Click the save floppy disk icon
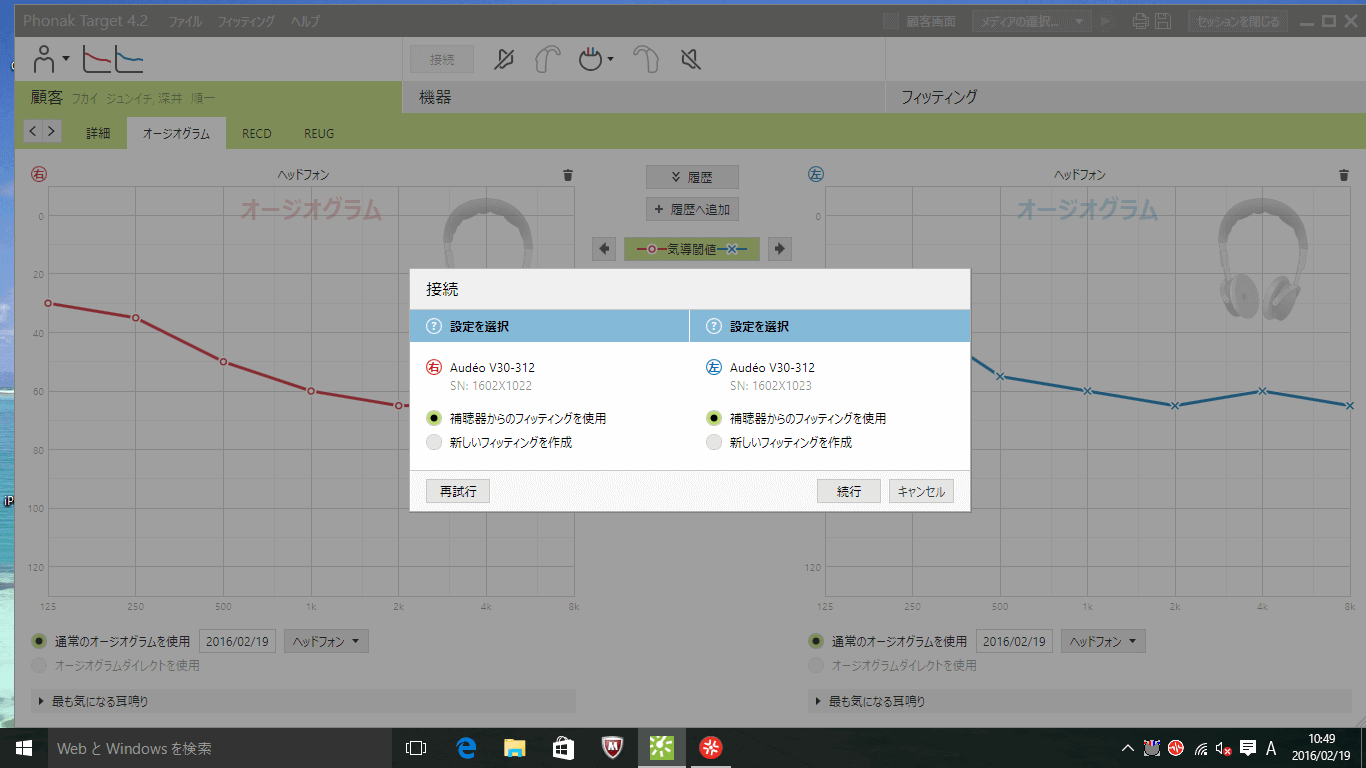1366x768 pixels. point(1163,21)
